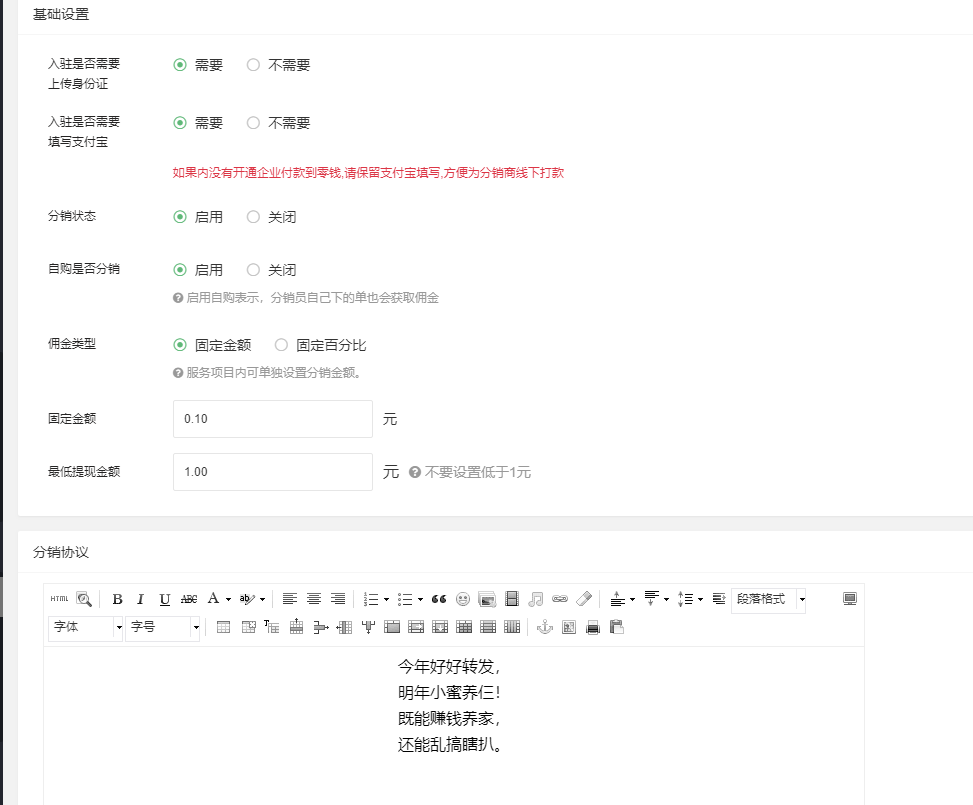Select '需要' for ID card upload

coord(180,65)
